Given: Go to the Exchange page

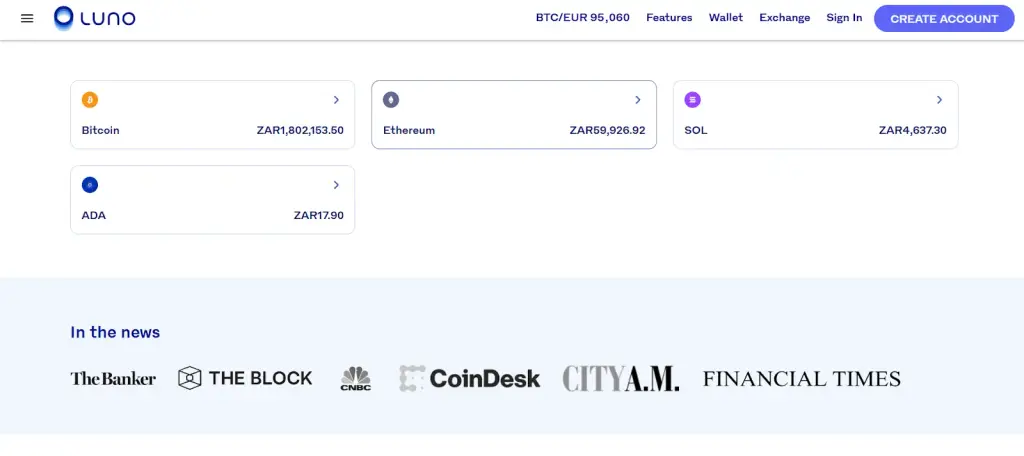Looking at the screenshot, I should [785, 18].
